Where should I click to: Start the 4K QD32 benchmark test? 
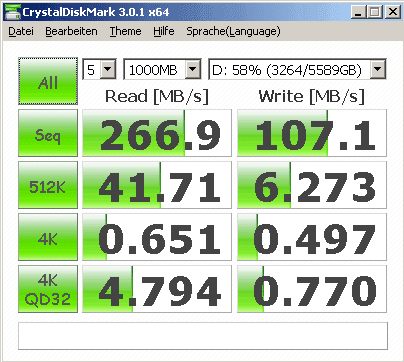(48, 289)
